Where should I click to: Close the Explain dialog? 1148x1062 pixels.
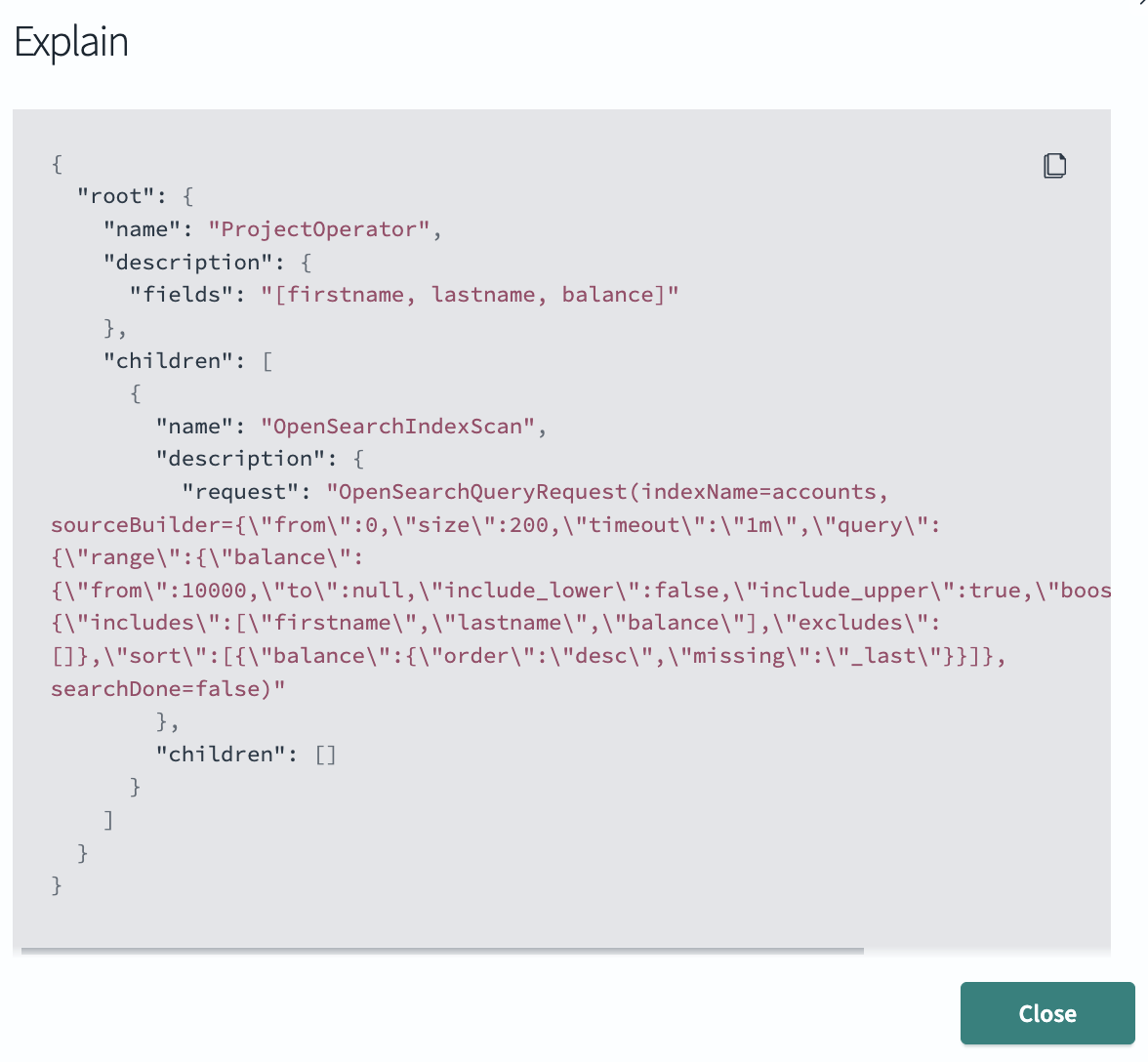(x=1046, y=1013)
